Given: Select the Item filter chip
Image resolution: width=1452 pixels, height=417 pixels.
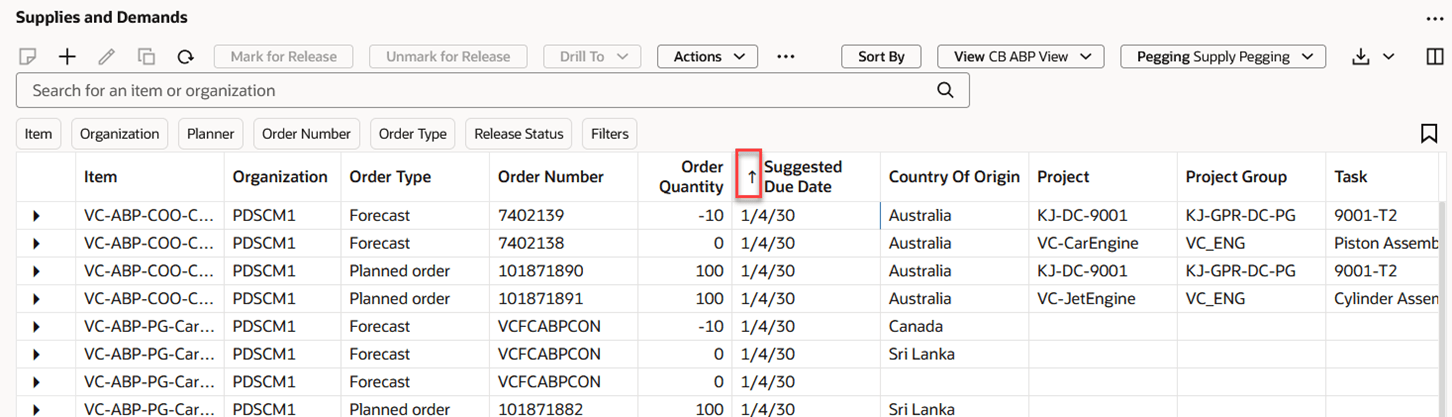Looking at the screenshot, I should [x=38, y=134].
